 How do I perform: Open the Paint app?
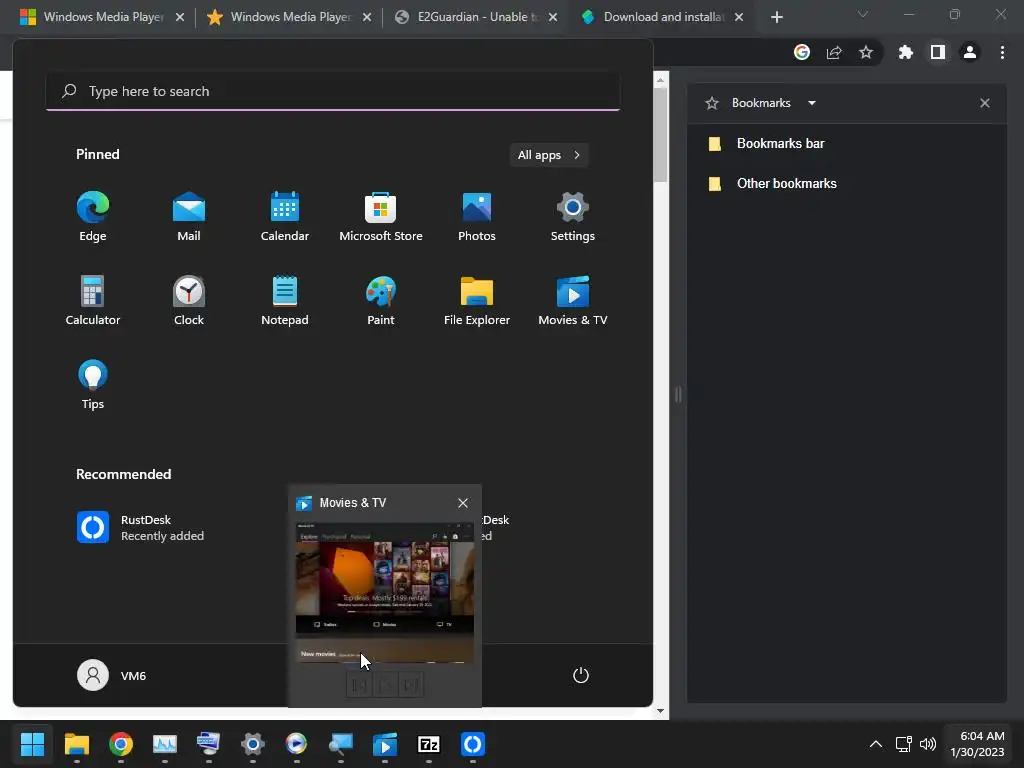[381, 300]
